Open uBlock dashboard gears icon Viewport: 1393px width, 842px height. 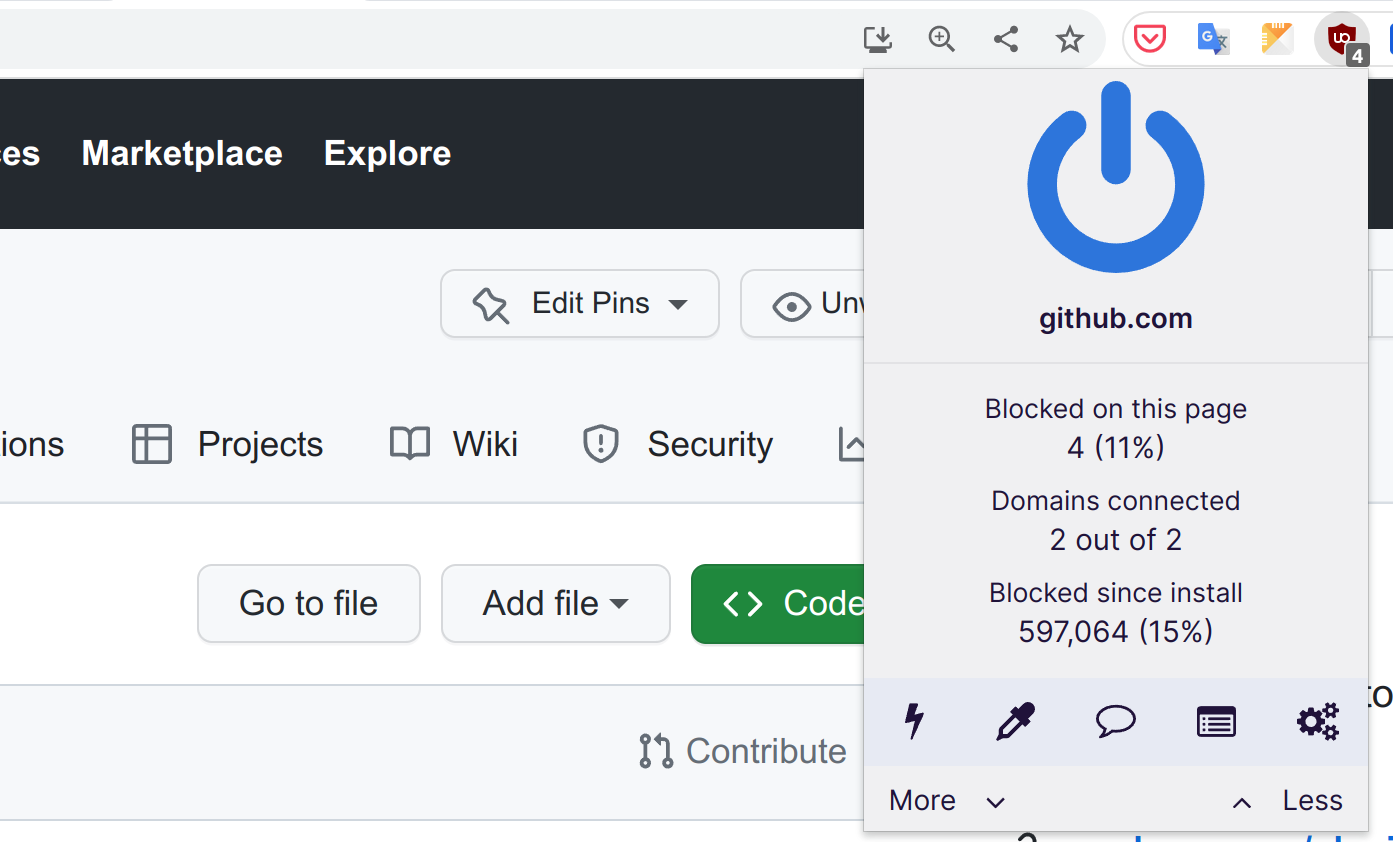point(1317,721)
